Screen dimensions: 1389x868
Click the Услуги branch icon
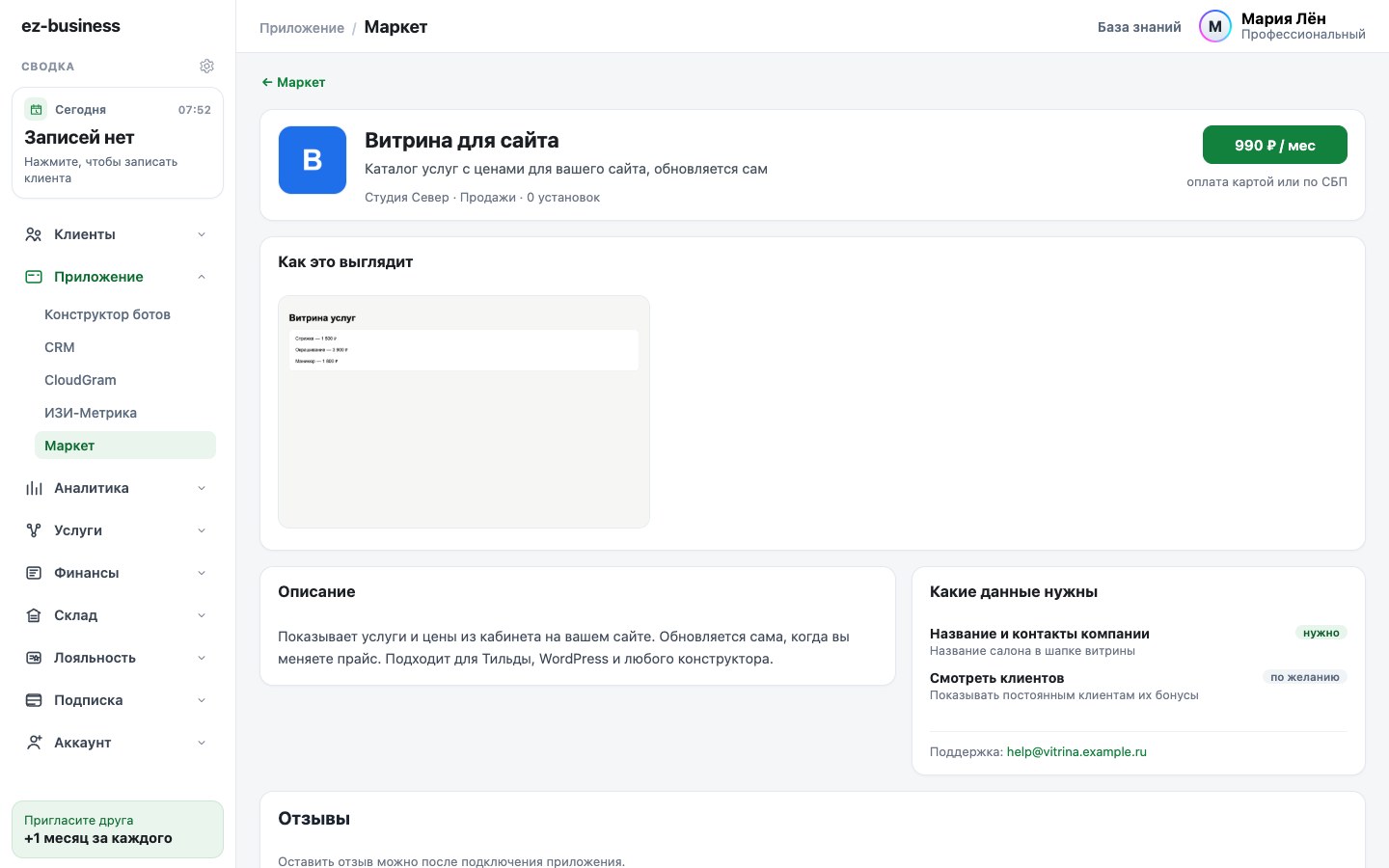tap(34, 530)
